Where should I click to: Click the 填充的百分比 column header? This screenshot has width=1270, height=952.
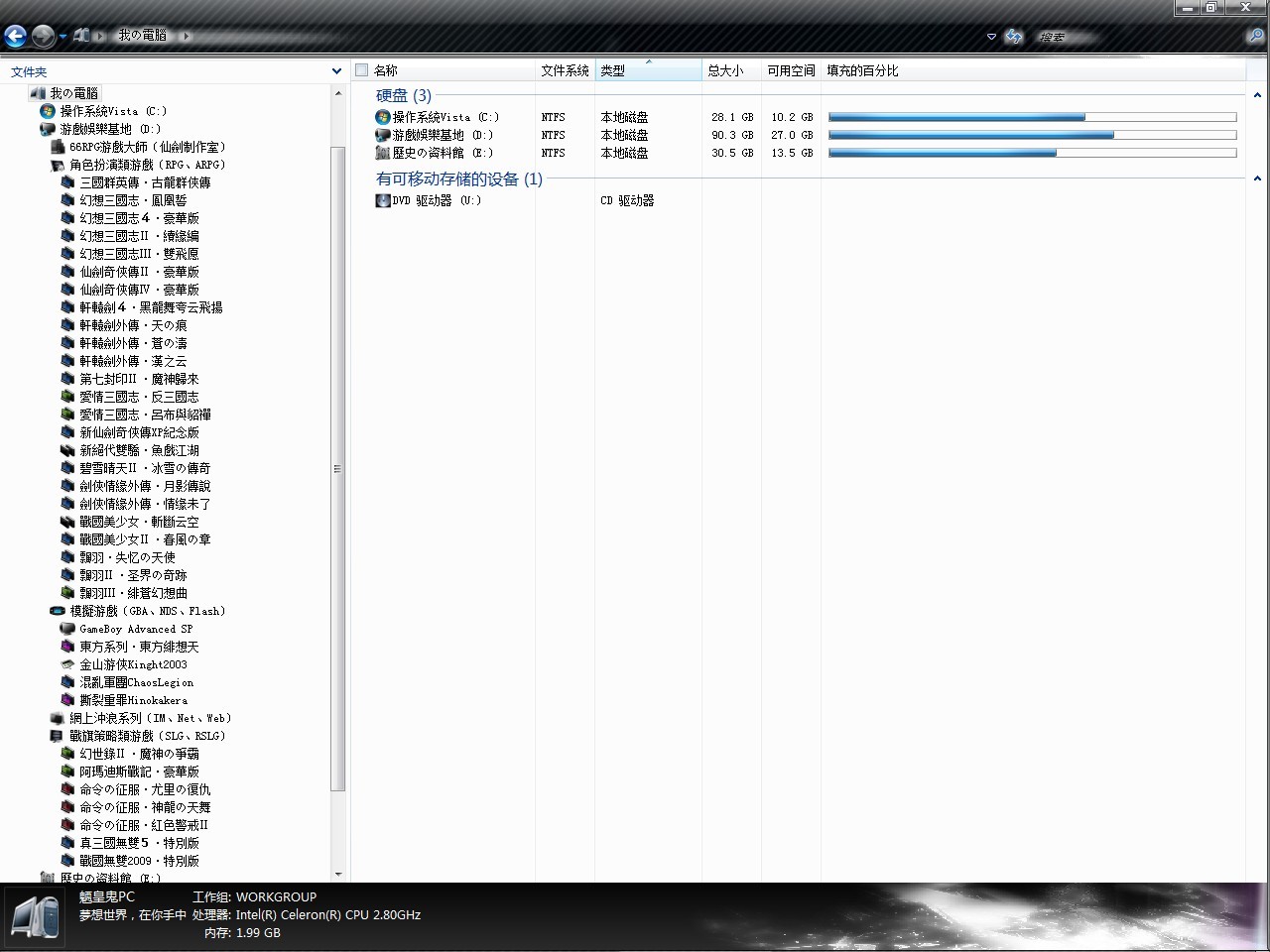[x=1034, y=70]
